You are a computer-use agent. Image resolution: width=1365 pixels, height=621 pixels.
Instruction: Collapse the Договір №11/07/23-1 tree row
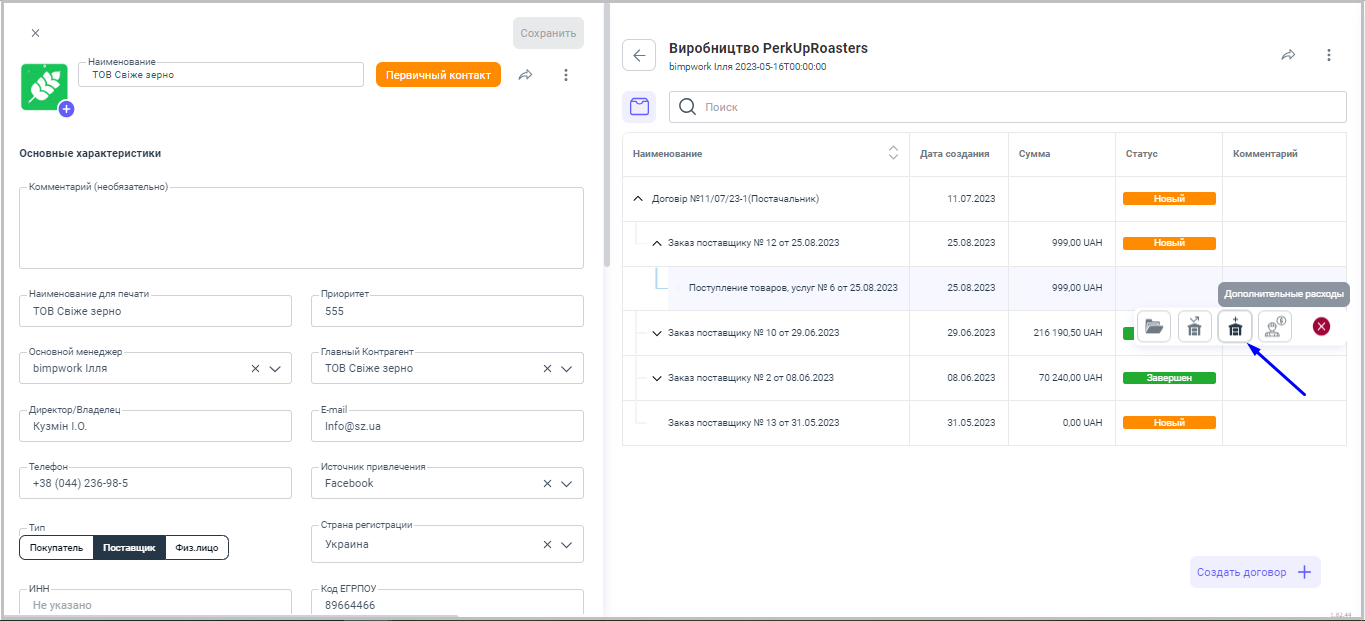tap(638, 199)
